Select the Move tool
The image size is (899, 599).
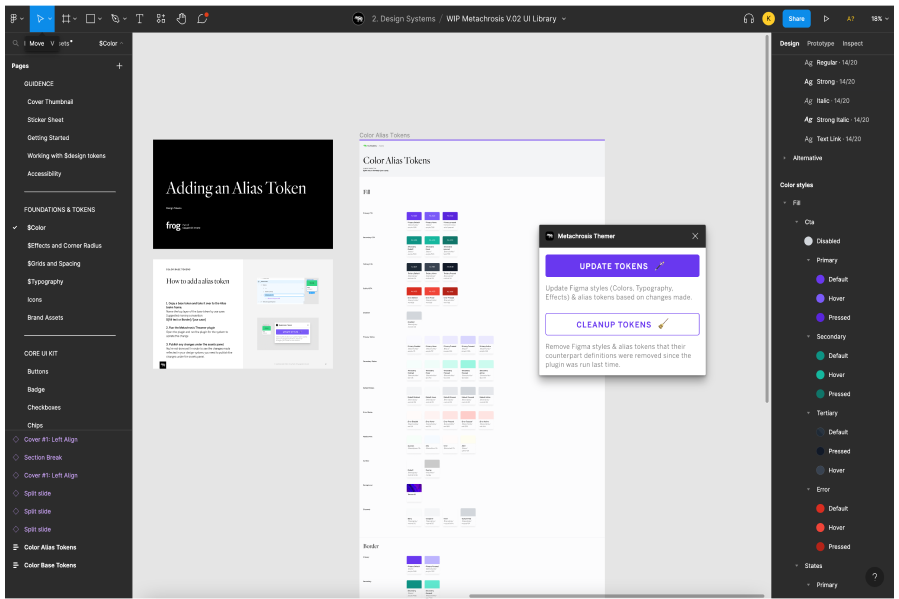[40, 18]
